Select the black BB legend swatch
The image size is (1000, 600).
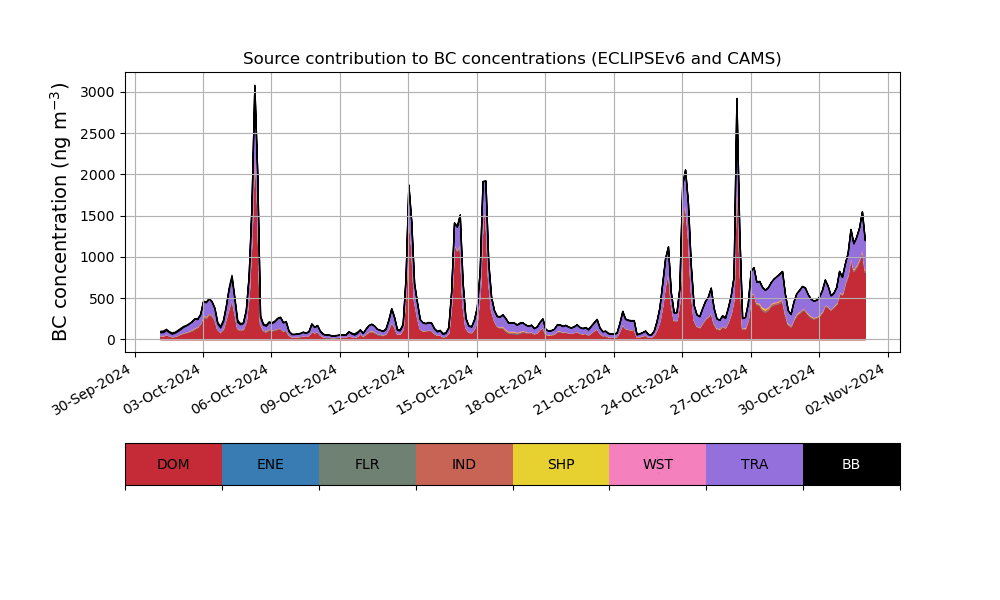point(852,464)
